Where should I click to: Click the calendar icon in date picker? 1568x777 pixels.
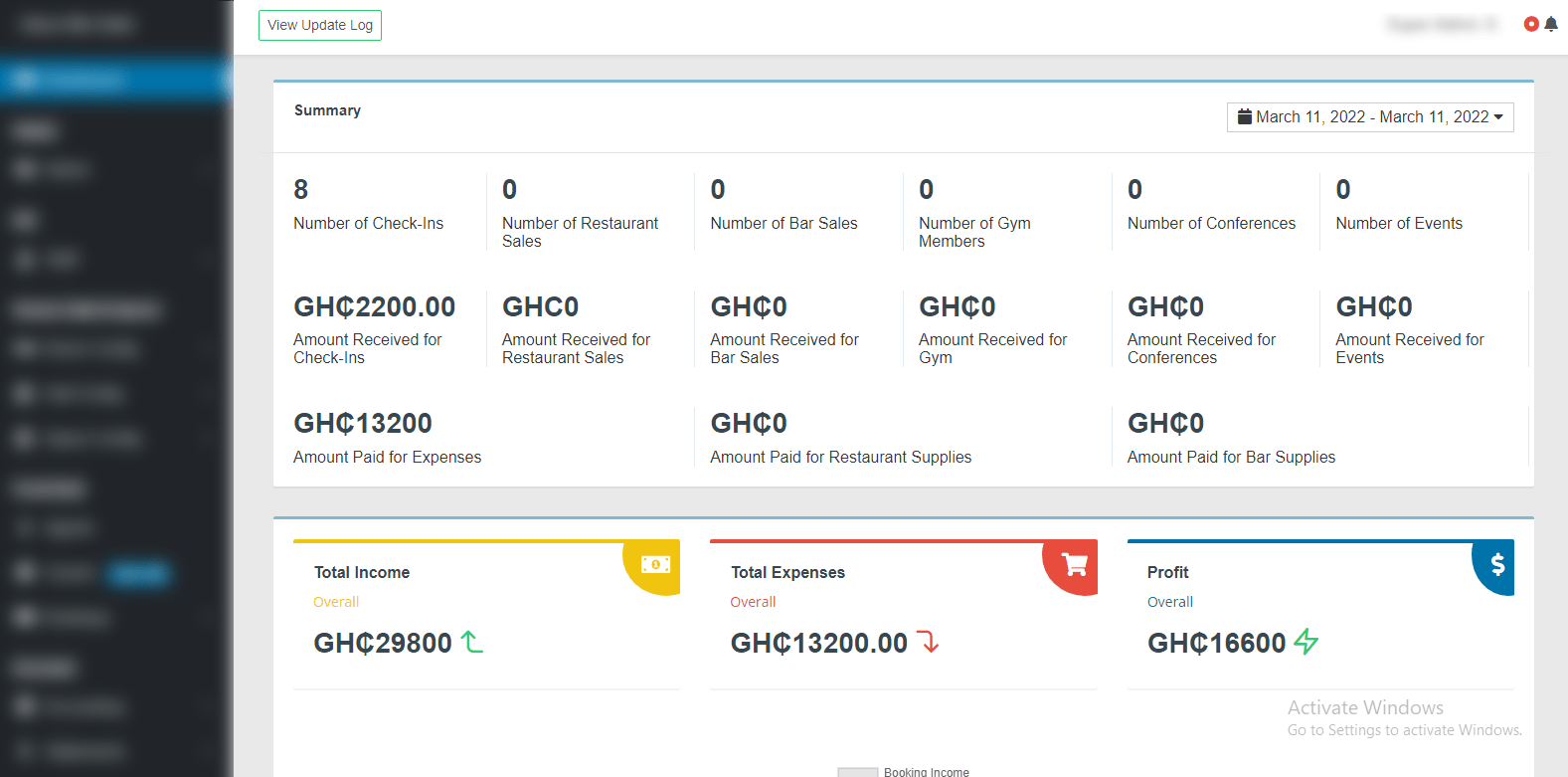coord(1244,117)
